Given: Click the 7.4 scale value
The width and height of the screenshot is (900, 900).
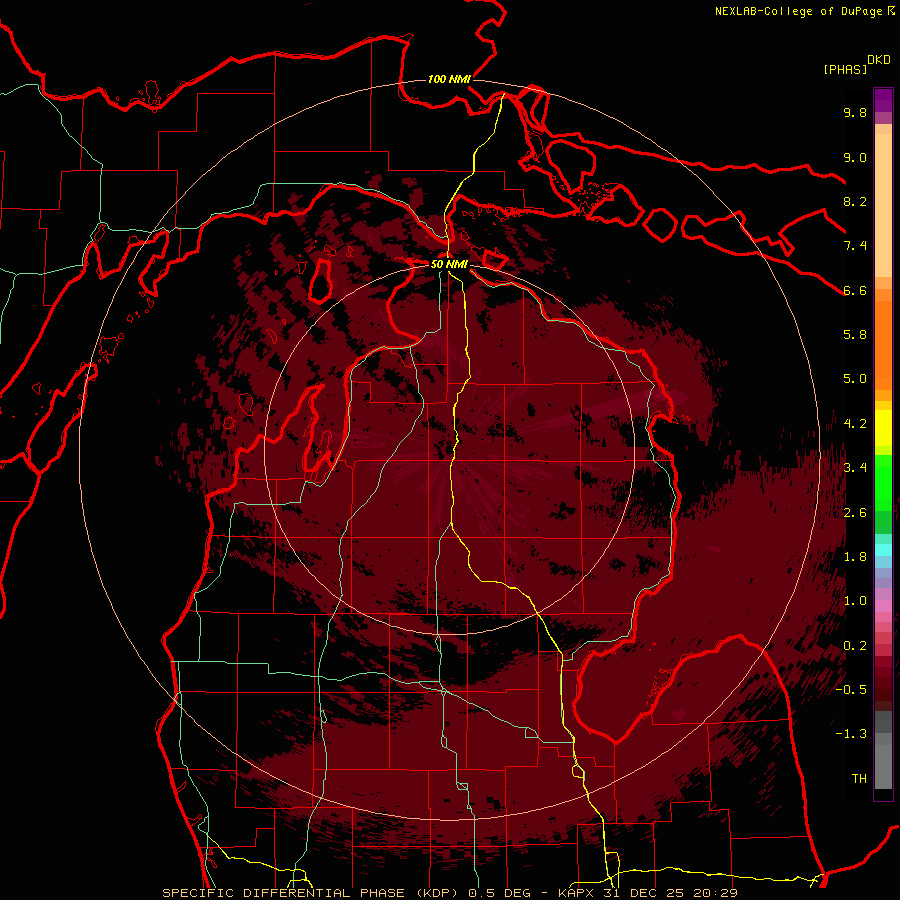Looking at the screenshot, I should click(855, 246).
